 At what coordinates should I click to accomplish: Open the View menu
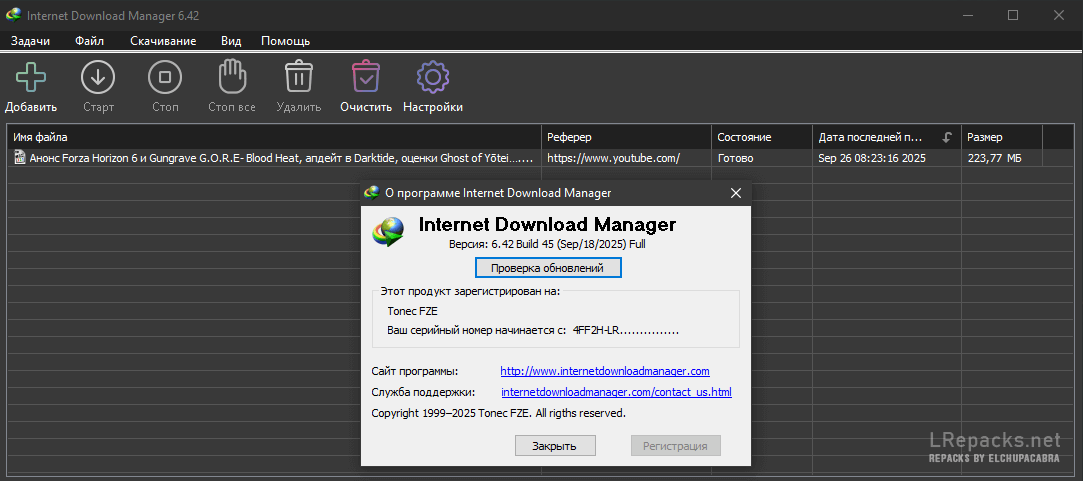click(231, 41)
